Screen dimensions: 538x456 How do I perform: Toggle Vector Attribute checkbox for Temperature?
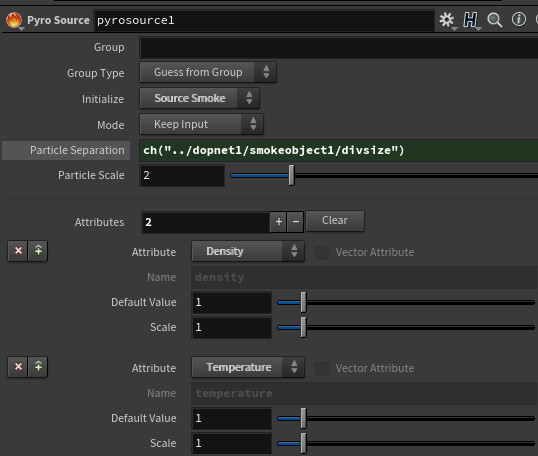coord(322,368)
